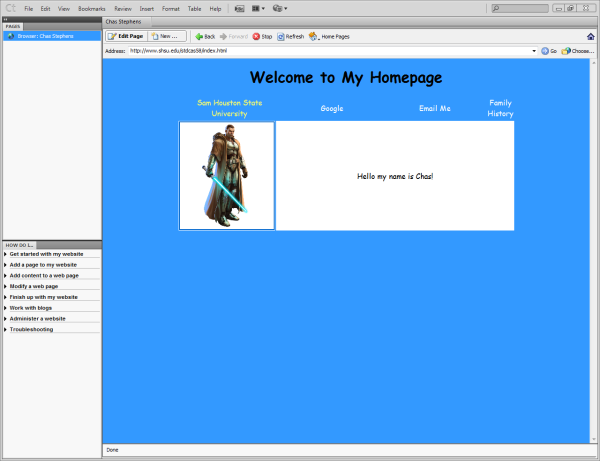Open the Home Pages dropdown

coord(329,37)
